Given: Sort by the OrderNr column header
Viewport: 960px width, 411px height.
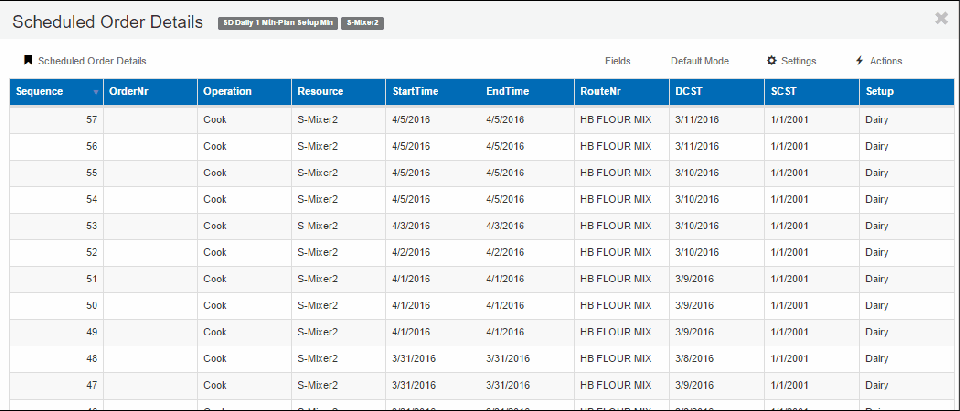Looking at the screenshot, I should 129,92.
